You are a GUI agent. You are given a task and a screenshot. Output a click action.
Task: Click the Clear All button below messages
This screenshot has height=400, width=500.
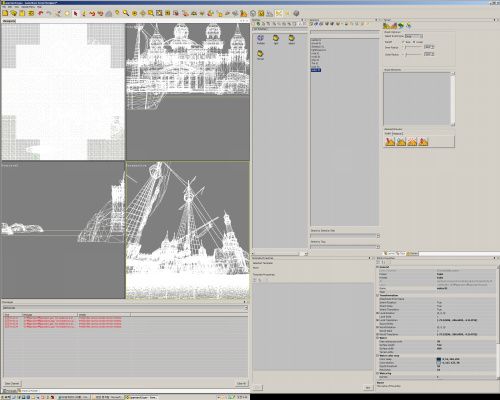(241, 384)
